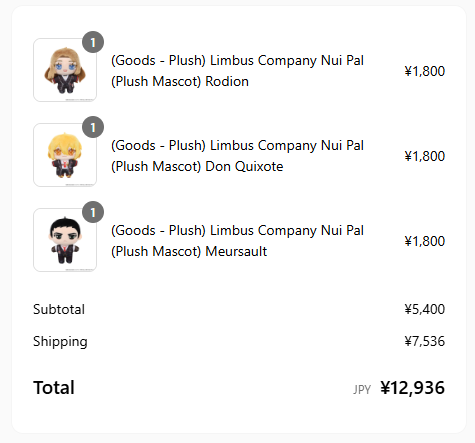Click the Shipping label
The height and width of the screenshot is (443, 475).
[60, 342]
